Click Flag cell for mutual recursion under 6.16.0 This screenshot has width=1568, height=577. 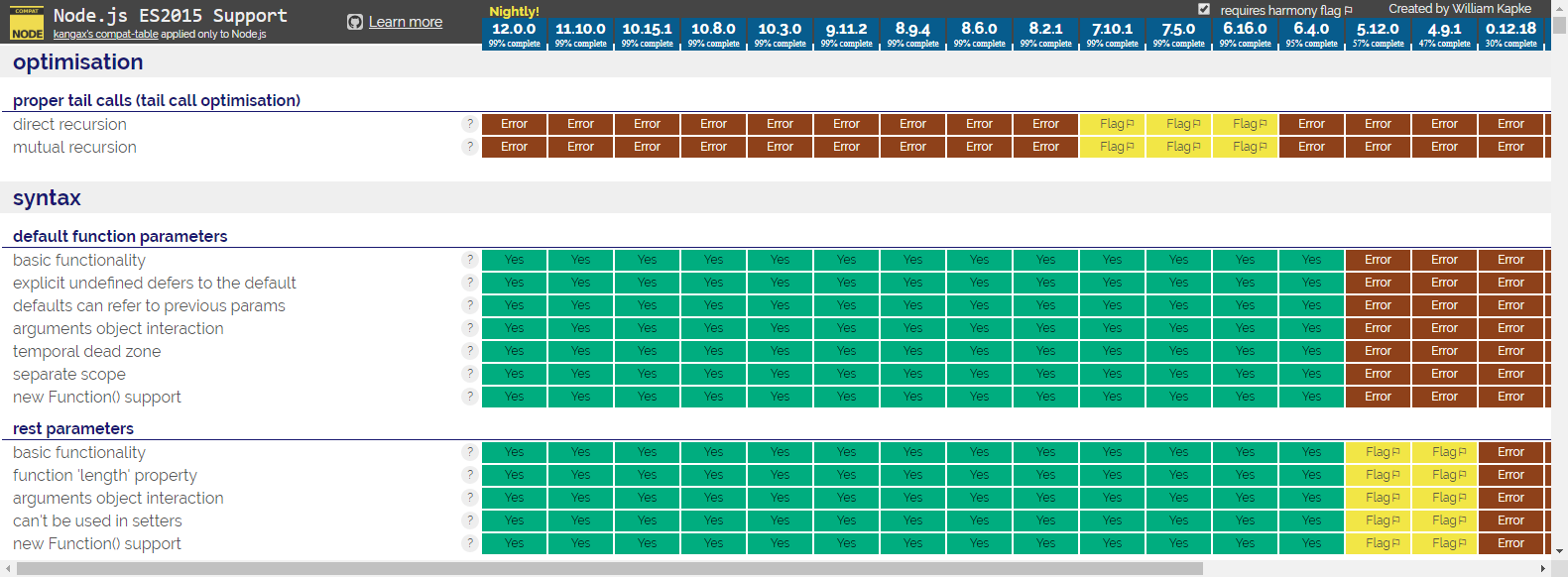1245,147
